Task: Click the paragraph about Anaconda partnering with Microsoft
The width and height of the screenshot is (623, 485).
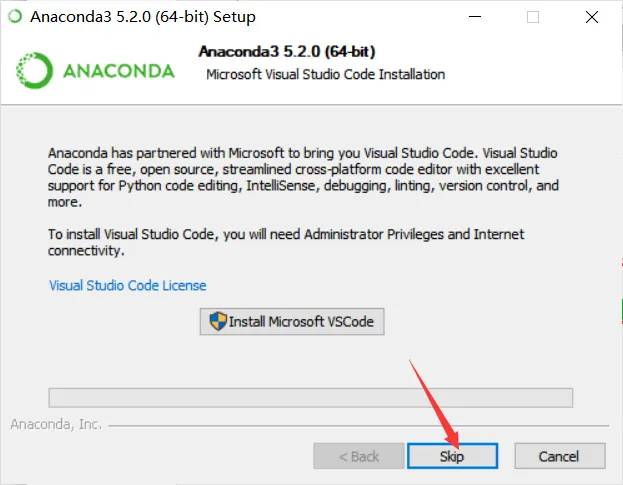Action: pos(303,177)
